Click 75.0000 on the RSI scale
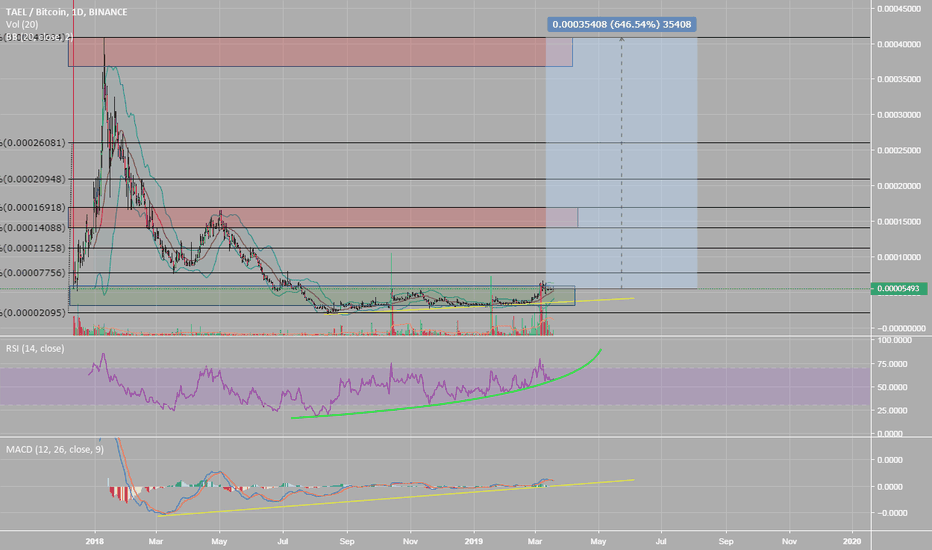 click(894, 364)
